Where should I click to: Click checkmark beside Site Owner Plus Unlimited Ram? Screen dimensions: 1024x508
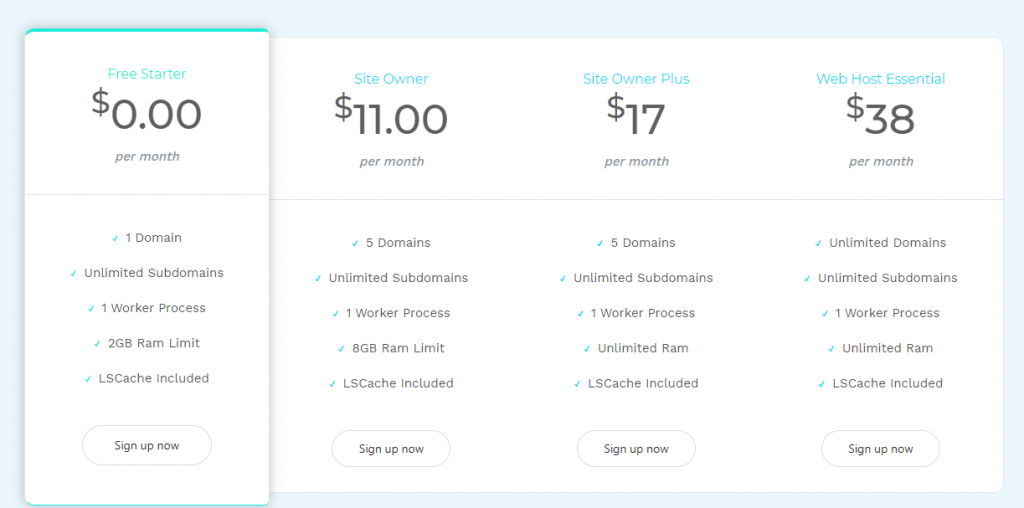tap(588, 349)
